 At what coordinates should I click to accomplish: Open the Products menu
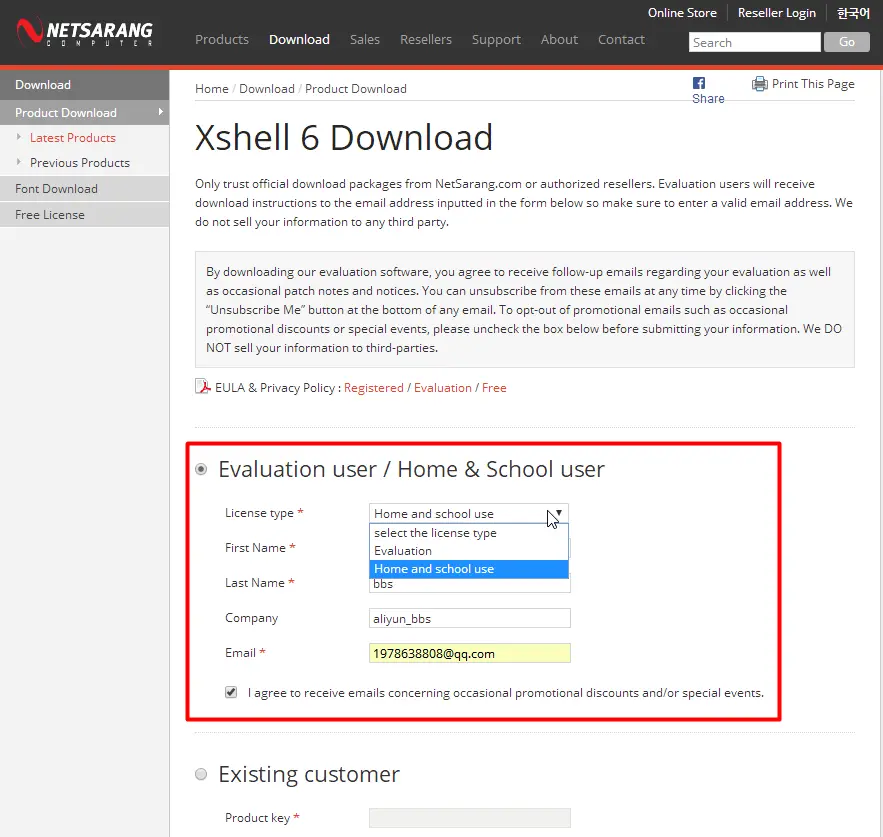point(222,39)
